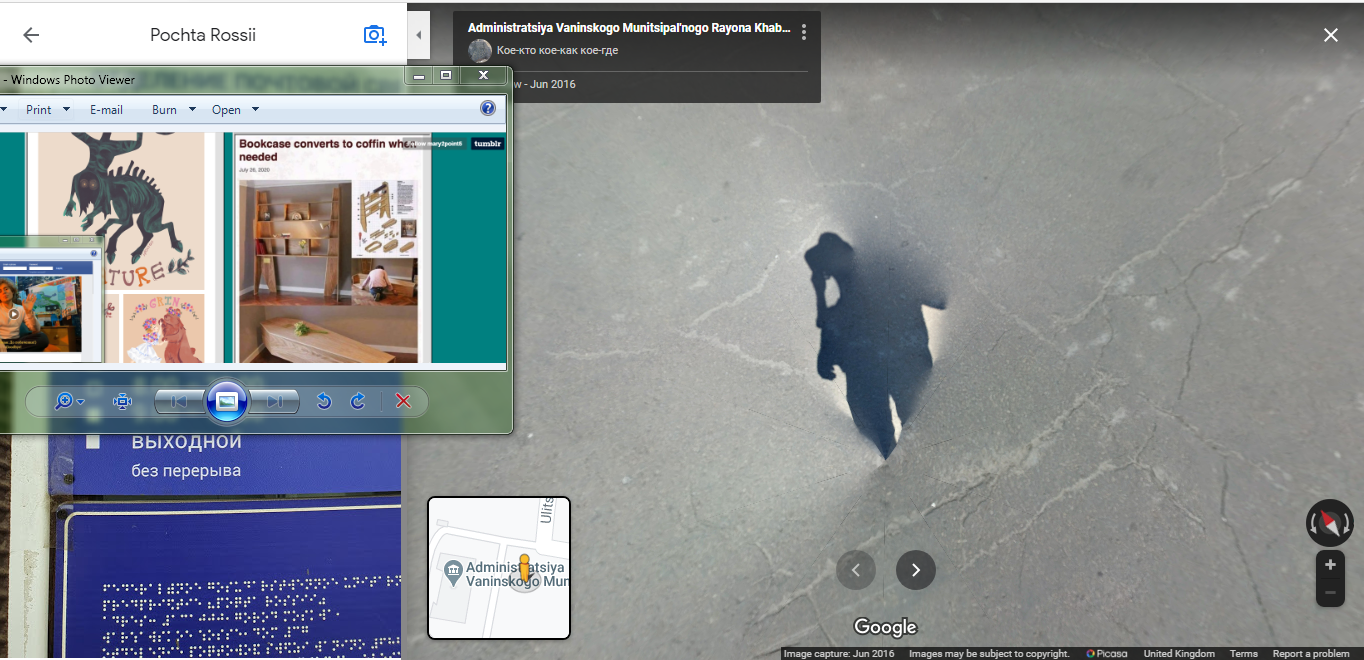1364x660 pixels.
Task: Open the E-mail option in Photo Viewer
Action: tap(106, 110)
